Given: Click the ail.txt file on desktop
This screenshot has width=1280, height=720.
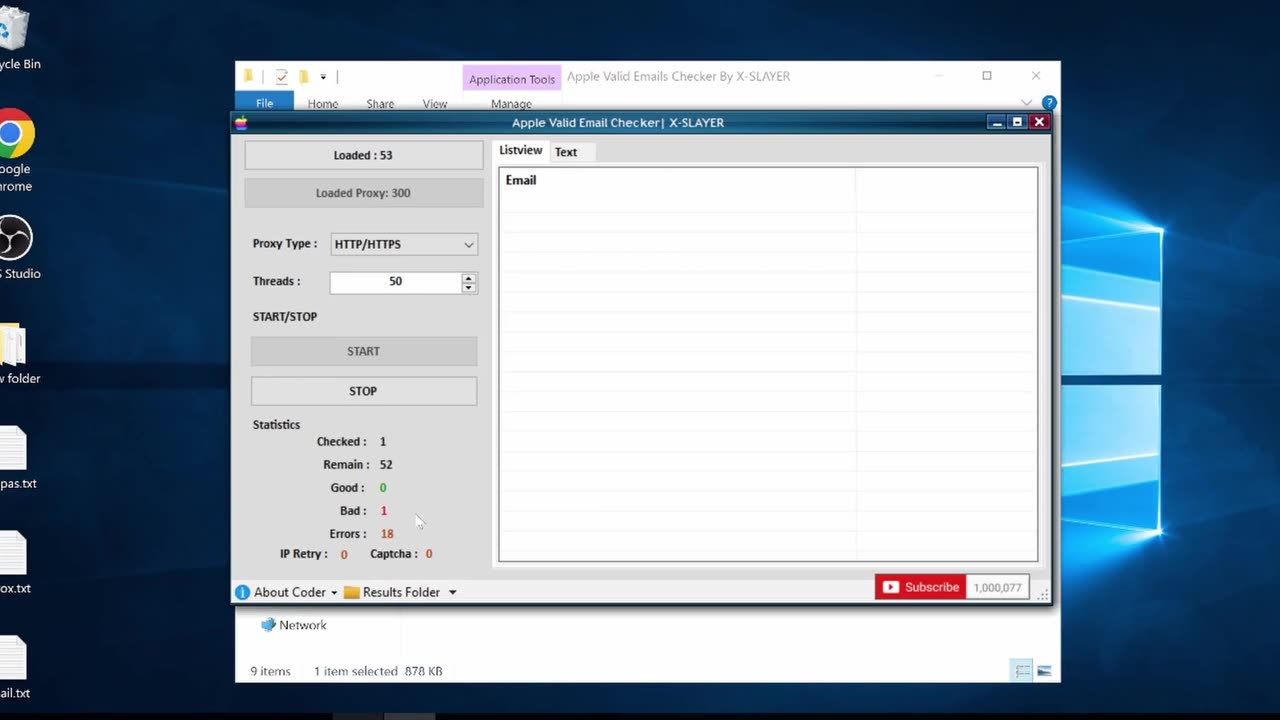Looking at the screenshot, I should (x=14, y=668).
